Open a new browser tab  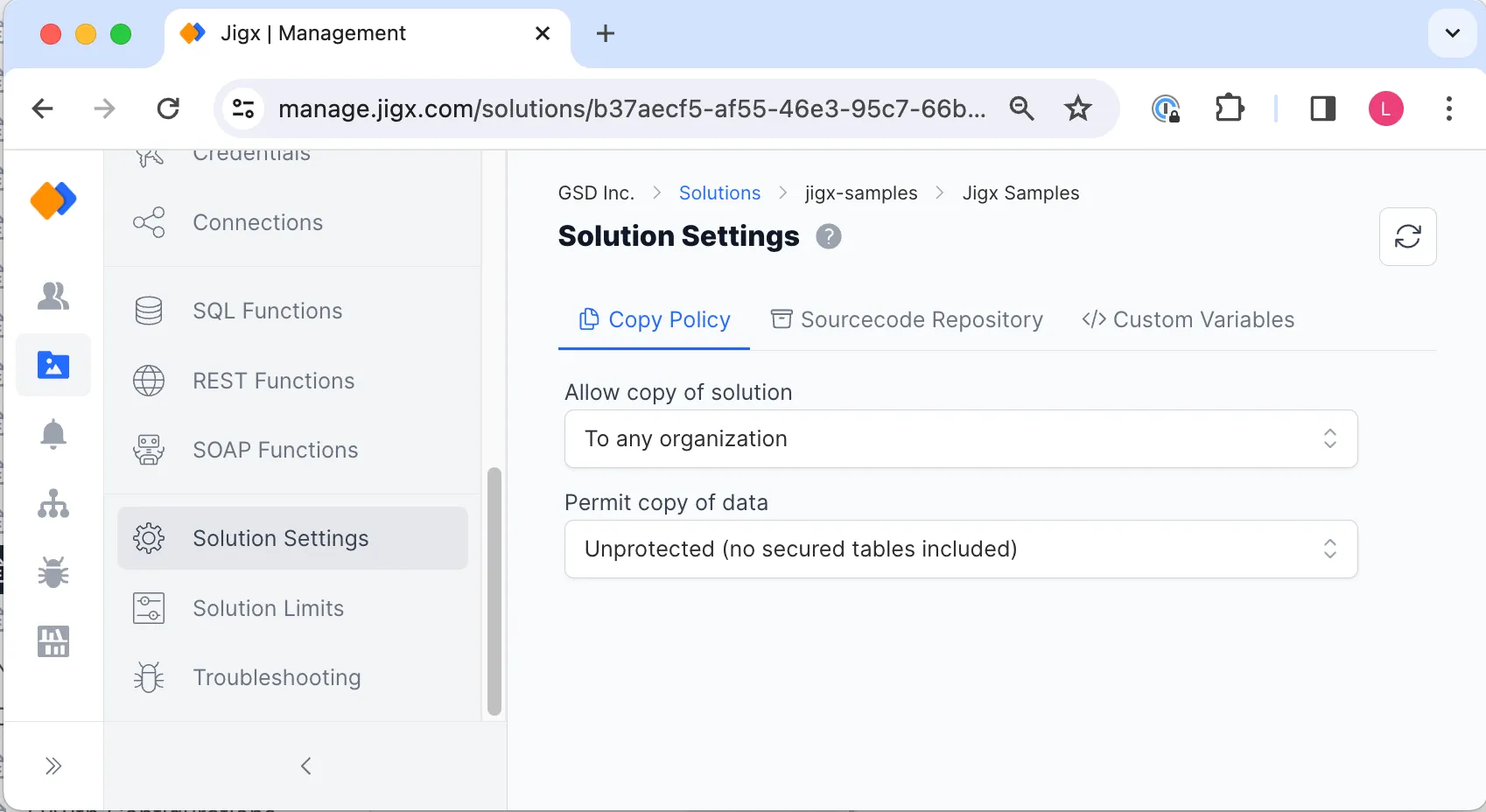pyautogui.click(x=605, y=34)
